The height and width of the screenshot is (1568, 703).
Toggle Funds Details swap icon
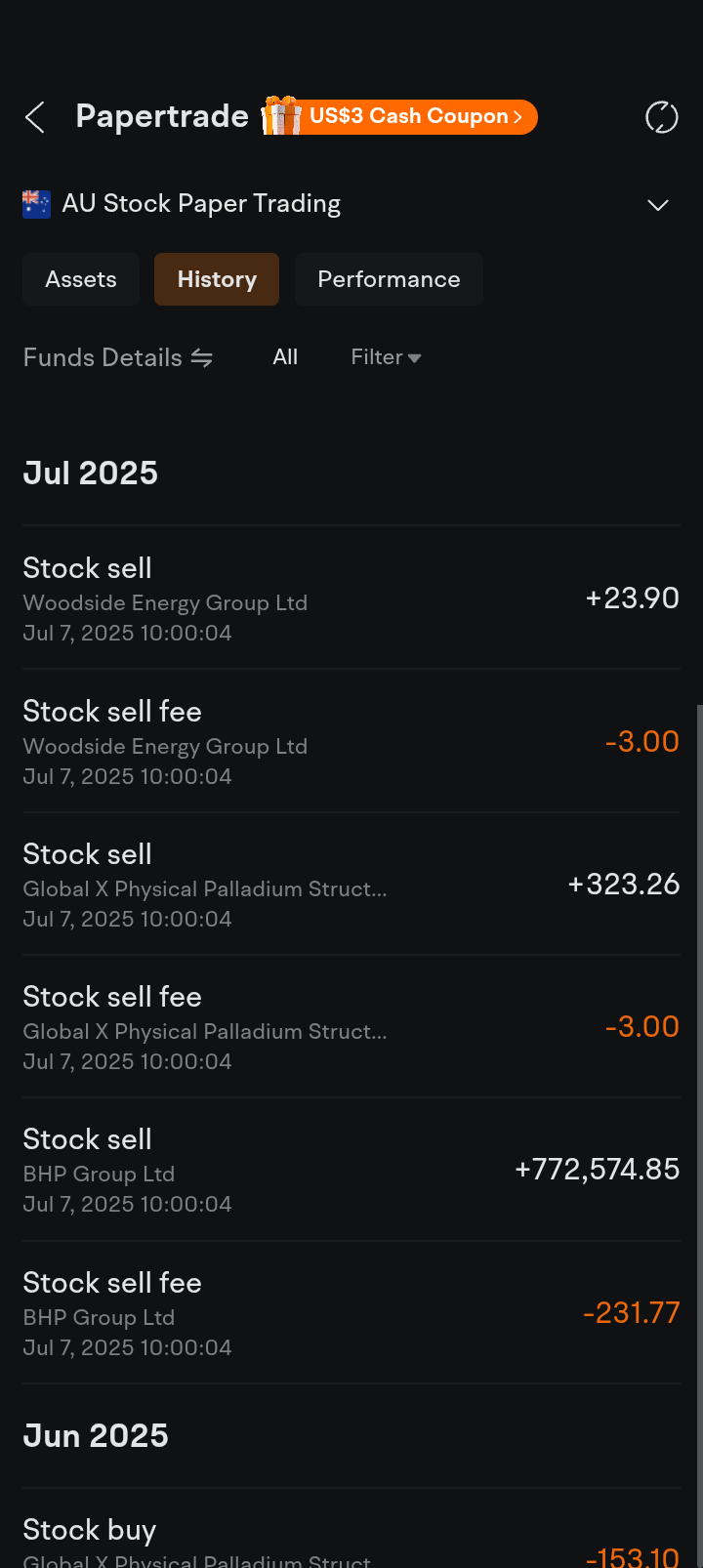[202, 358]
